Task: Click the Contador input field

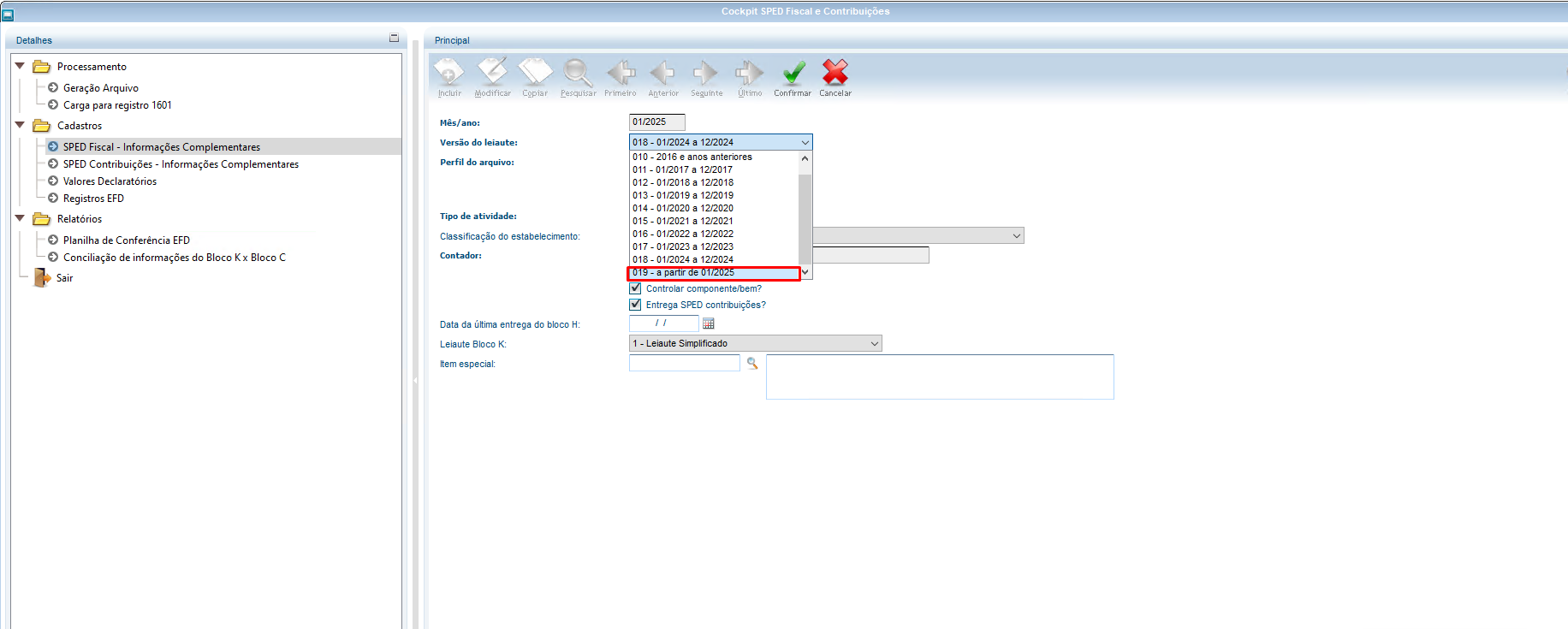Action: [870, 255]
